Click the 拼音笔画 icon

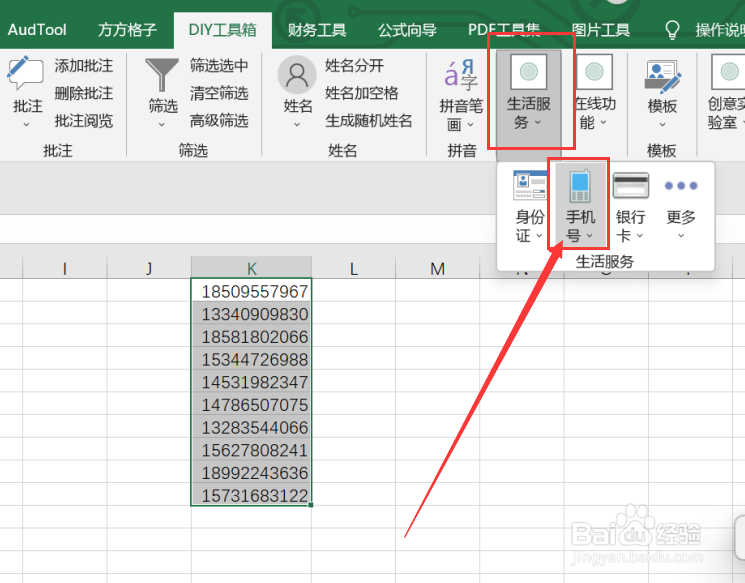(460, 76)
